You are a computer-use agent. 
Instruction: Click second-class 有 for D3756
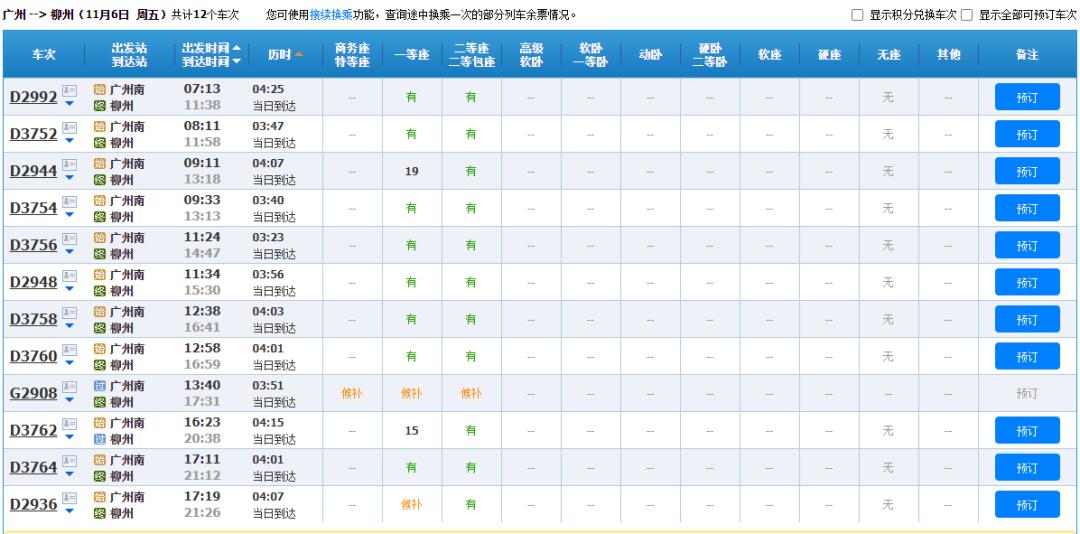click(470, 245)
